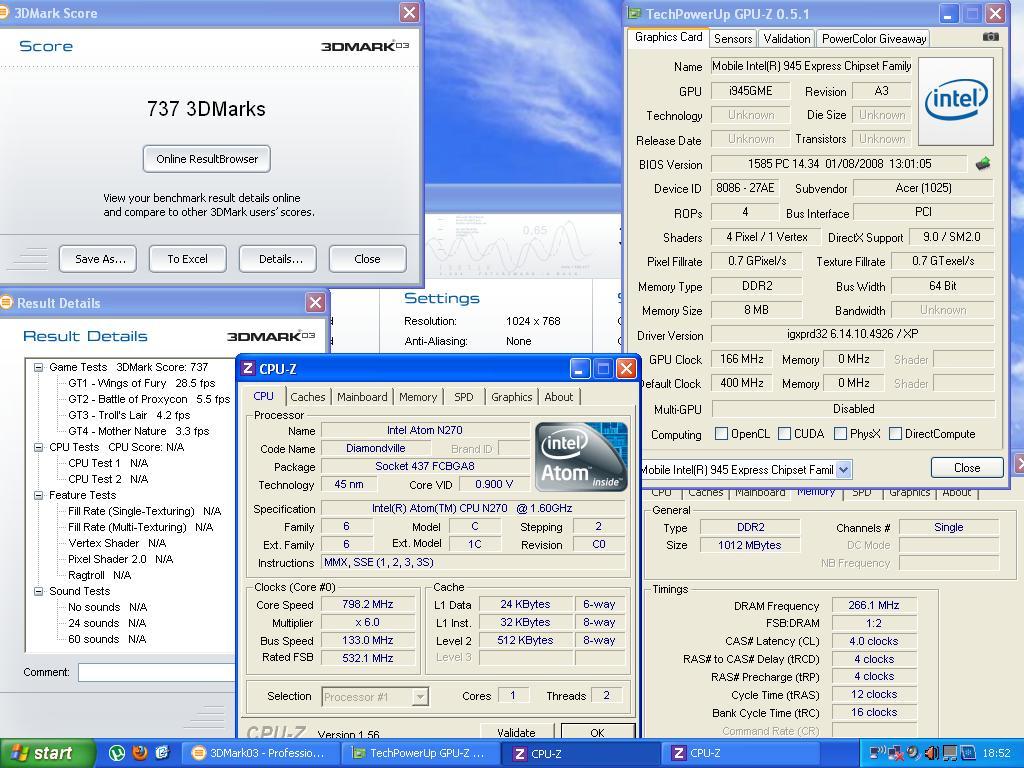Click OK button in CPU-Z
This screenshot has width=1024, height=768.
(x=598, y=732)
